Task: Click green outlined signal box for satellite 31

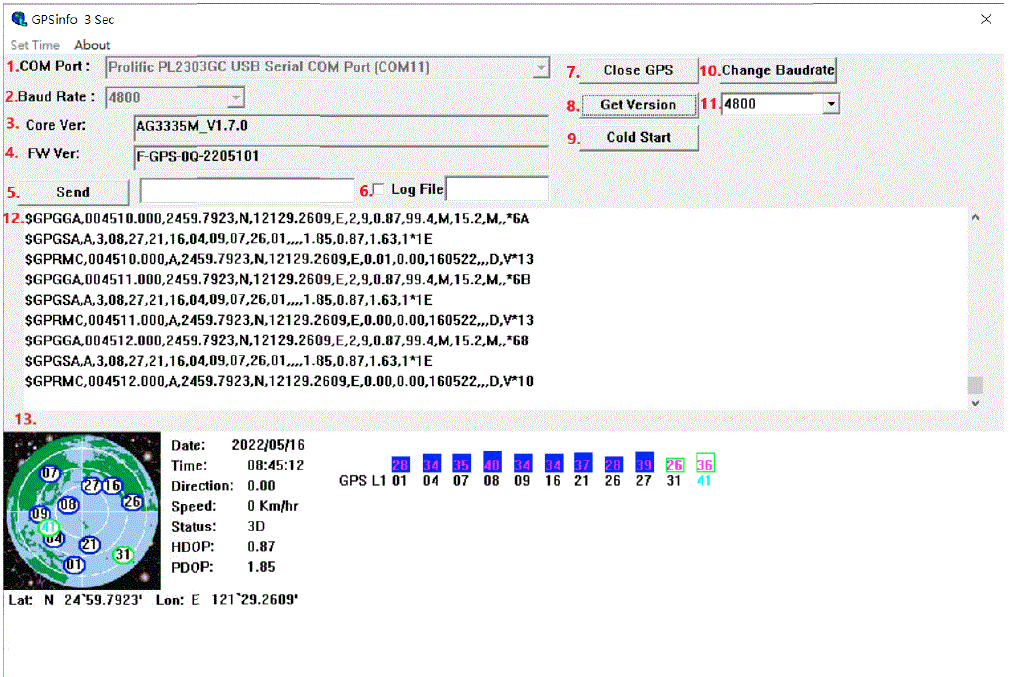Action: click(674, 464)
